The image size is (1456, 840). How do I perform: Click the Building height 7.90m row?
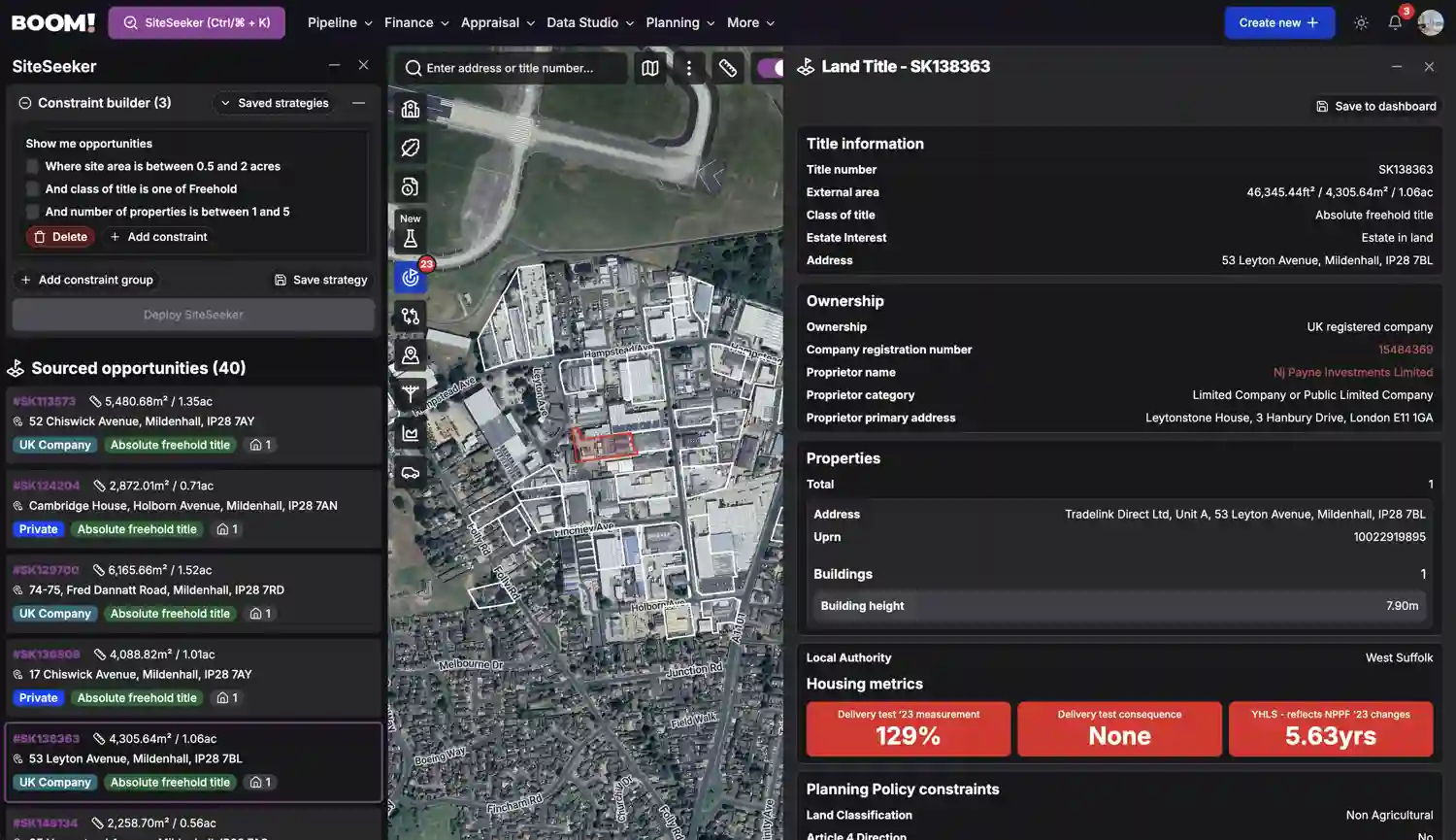tap(1119, 606)
